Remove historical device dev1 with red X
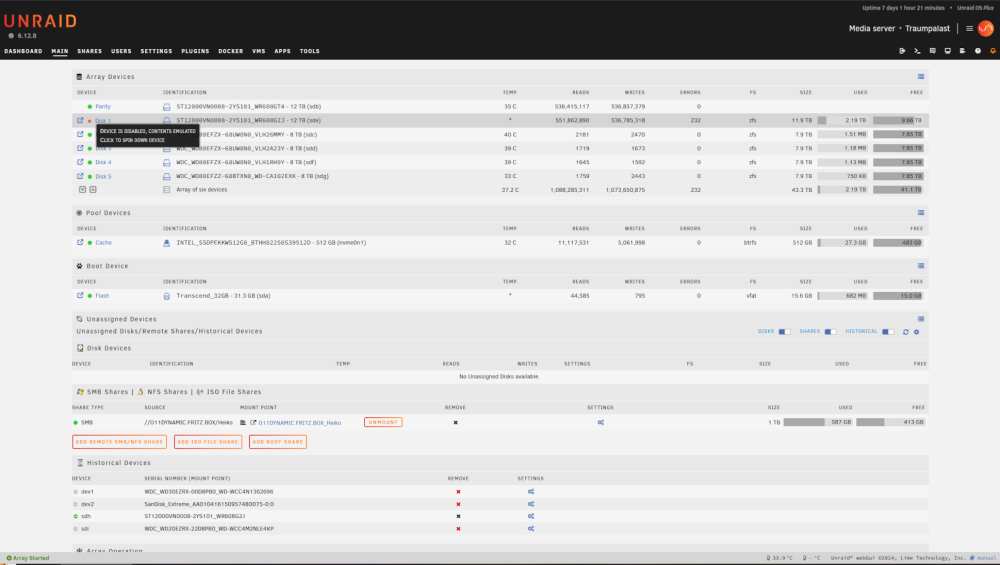The width and height of the screenshot is (1000, 565). (458, 492)
